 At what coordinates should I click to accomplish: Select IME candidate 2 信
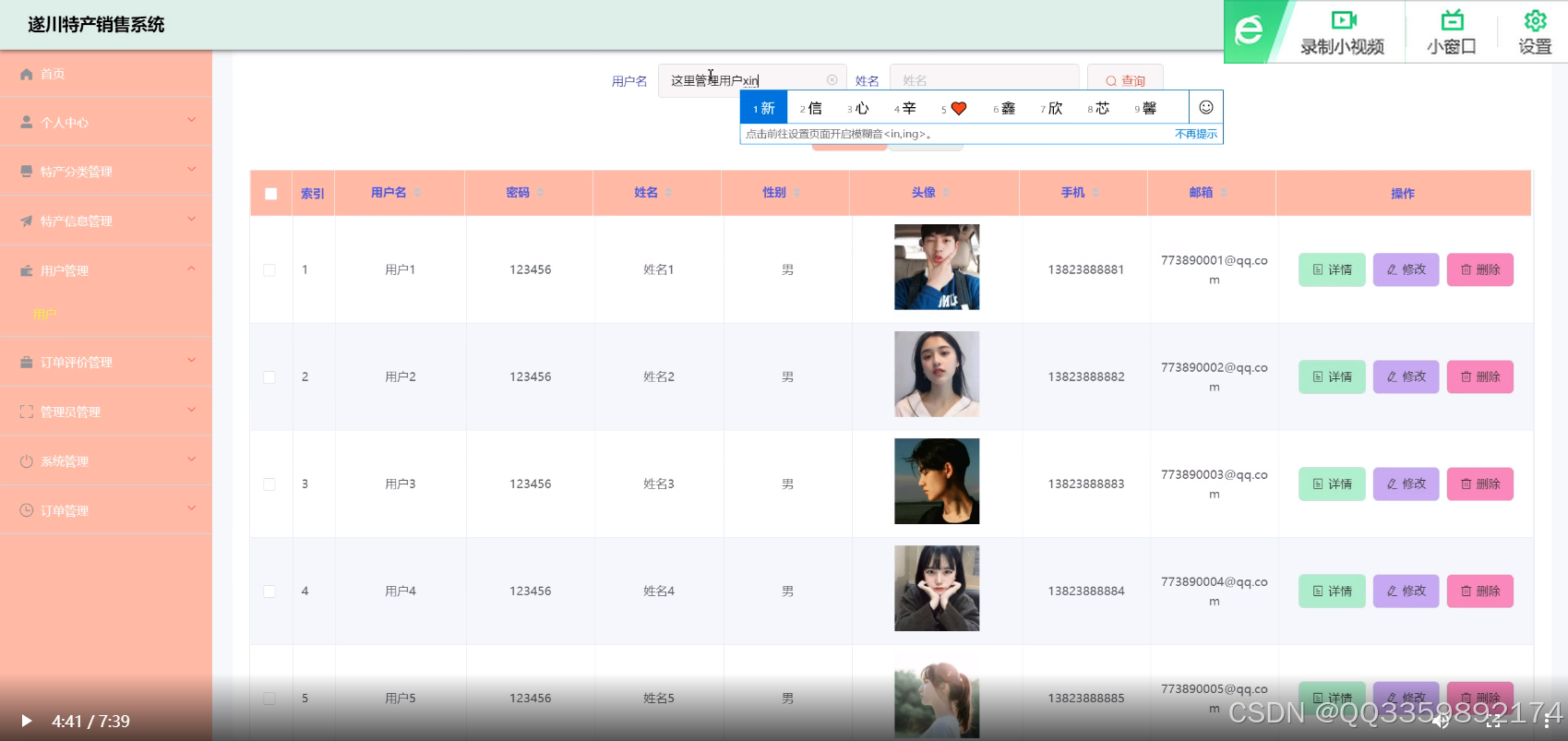pyautogui.click(x=810, y=108)
